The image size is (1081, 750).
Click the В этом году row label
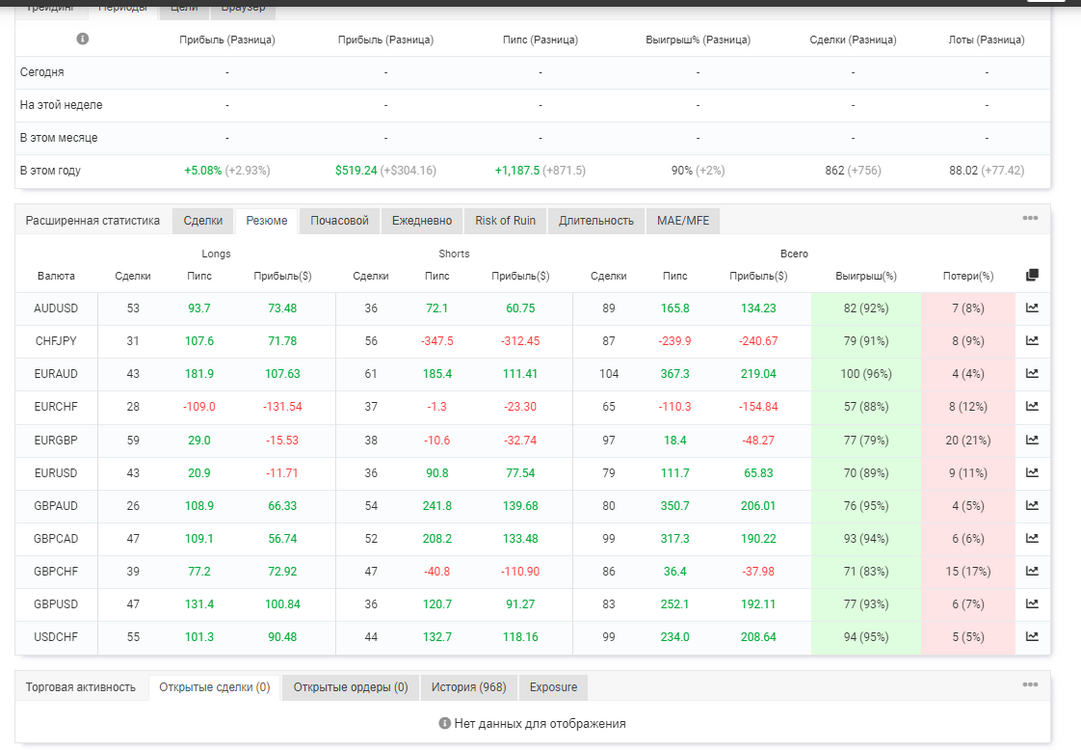(x=50, y=170)
